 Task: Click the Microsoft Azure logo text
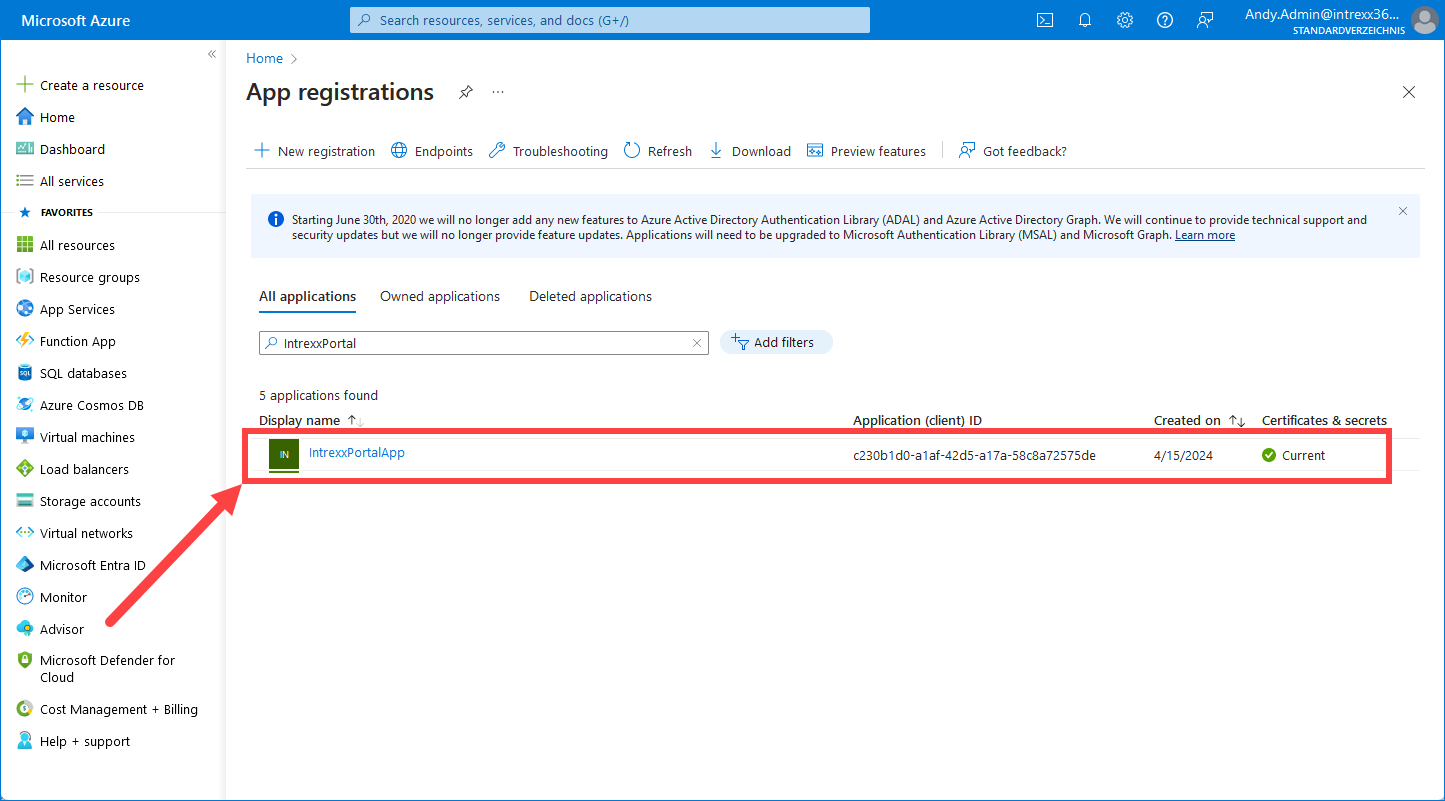76,20
